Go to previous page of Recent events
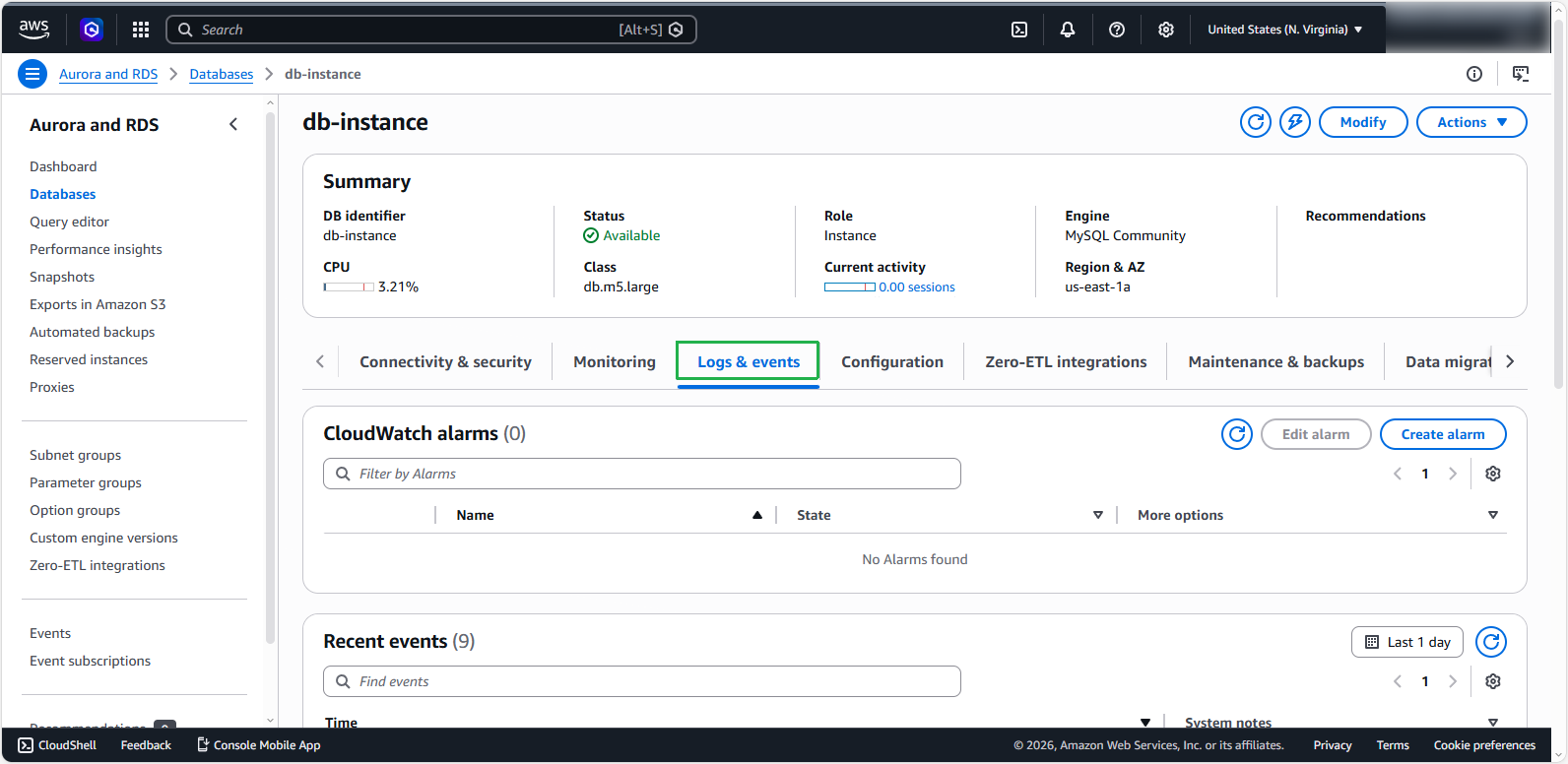Viewport: 1568px width, 764px height. (1398, 681)
